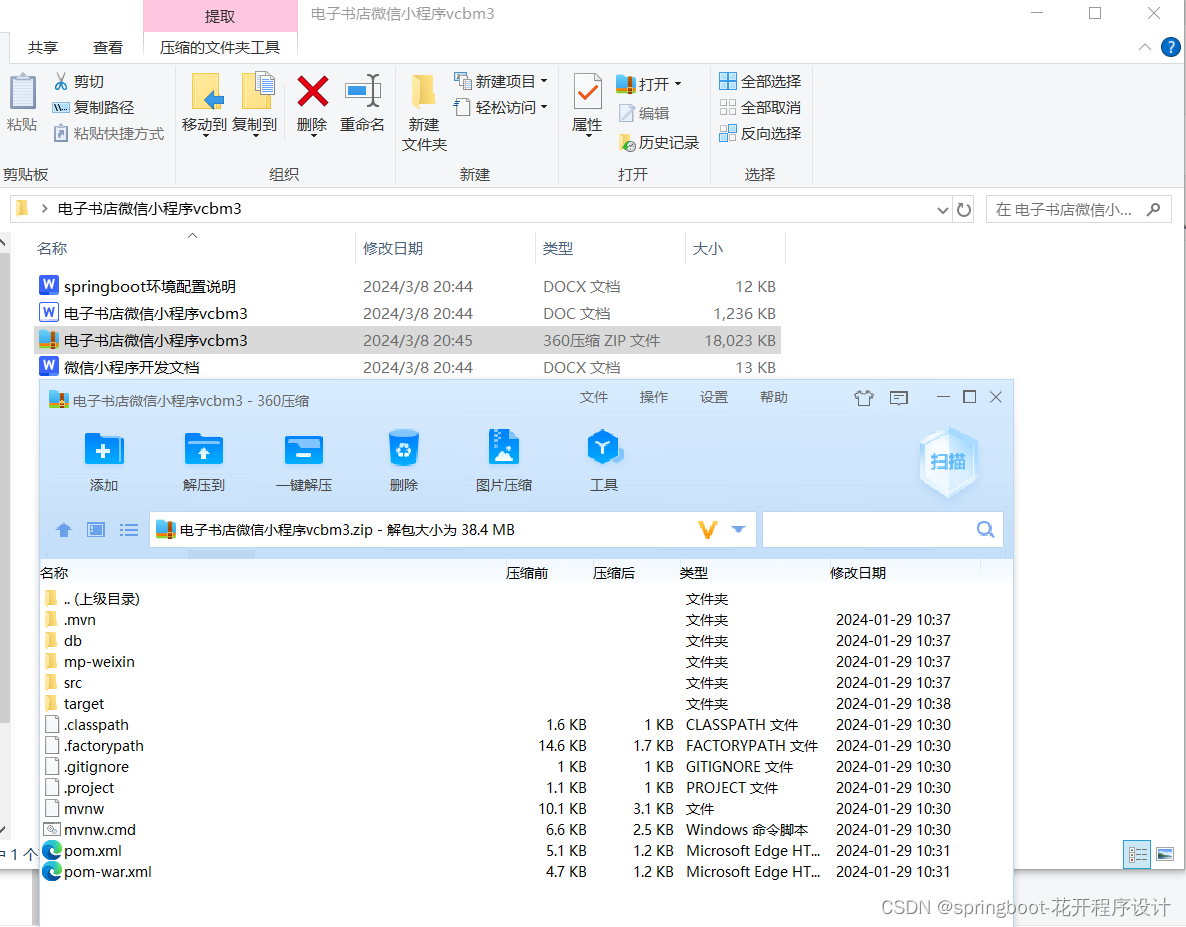The width and height of the screenshot is (1186, 927).
Task: Open the 图片压缩 image compression tool
Action: [x=503, y=460]
